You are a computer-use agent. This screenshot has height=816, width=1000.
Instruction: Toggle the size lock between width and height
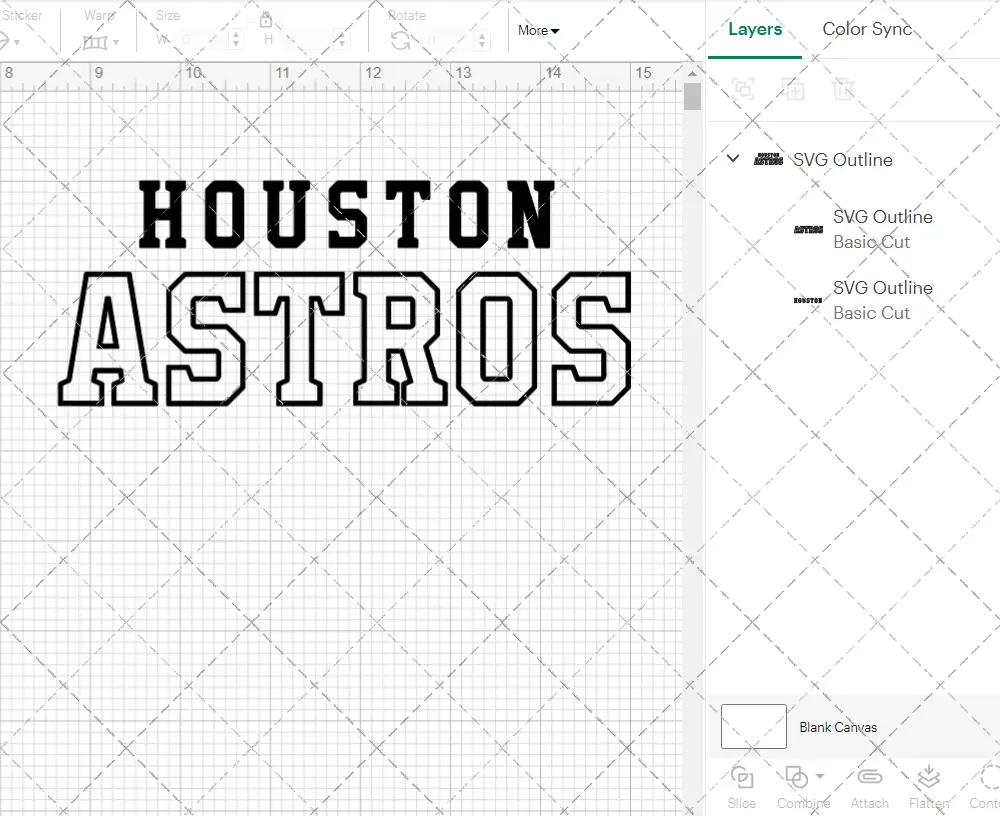(x=266, y=20)
